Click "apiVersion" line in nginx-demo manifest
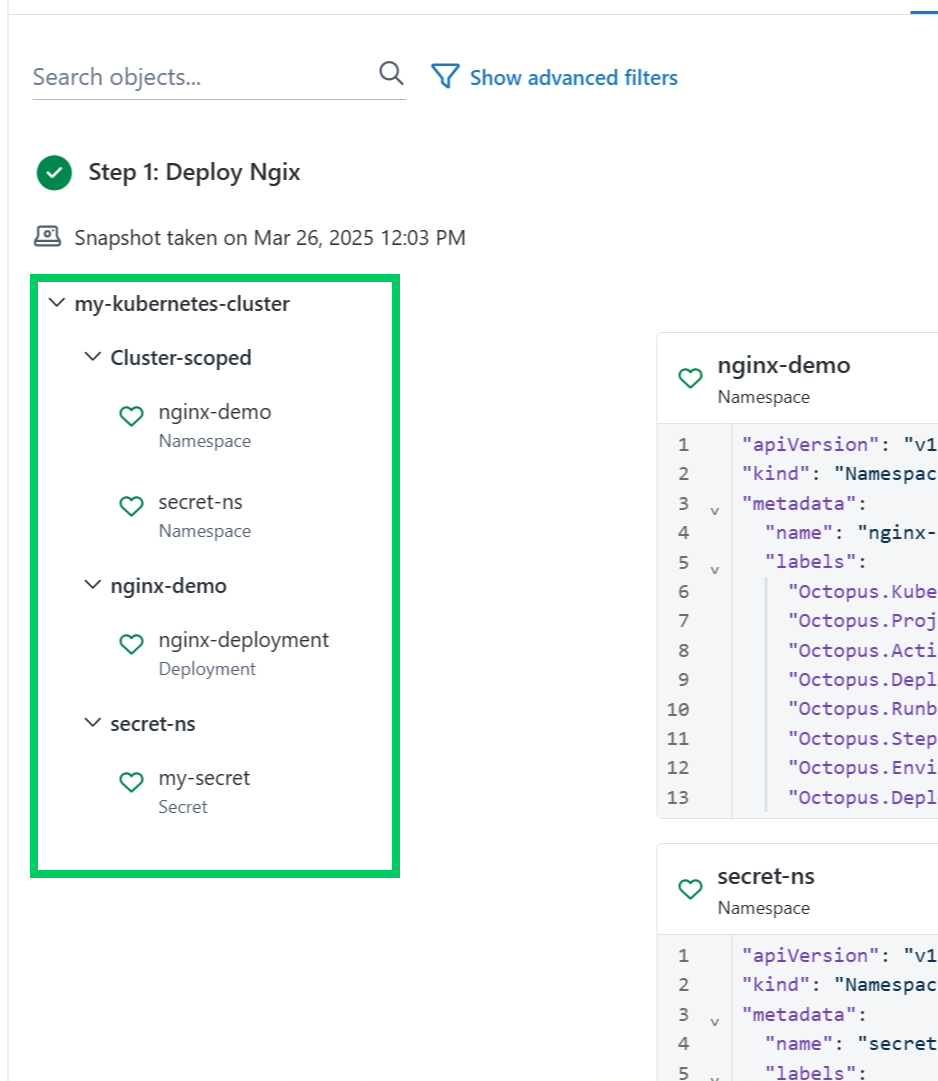This screenshot has height=1081, width=938. (839, 444)
